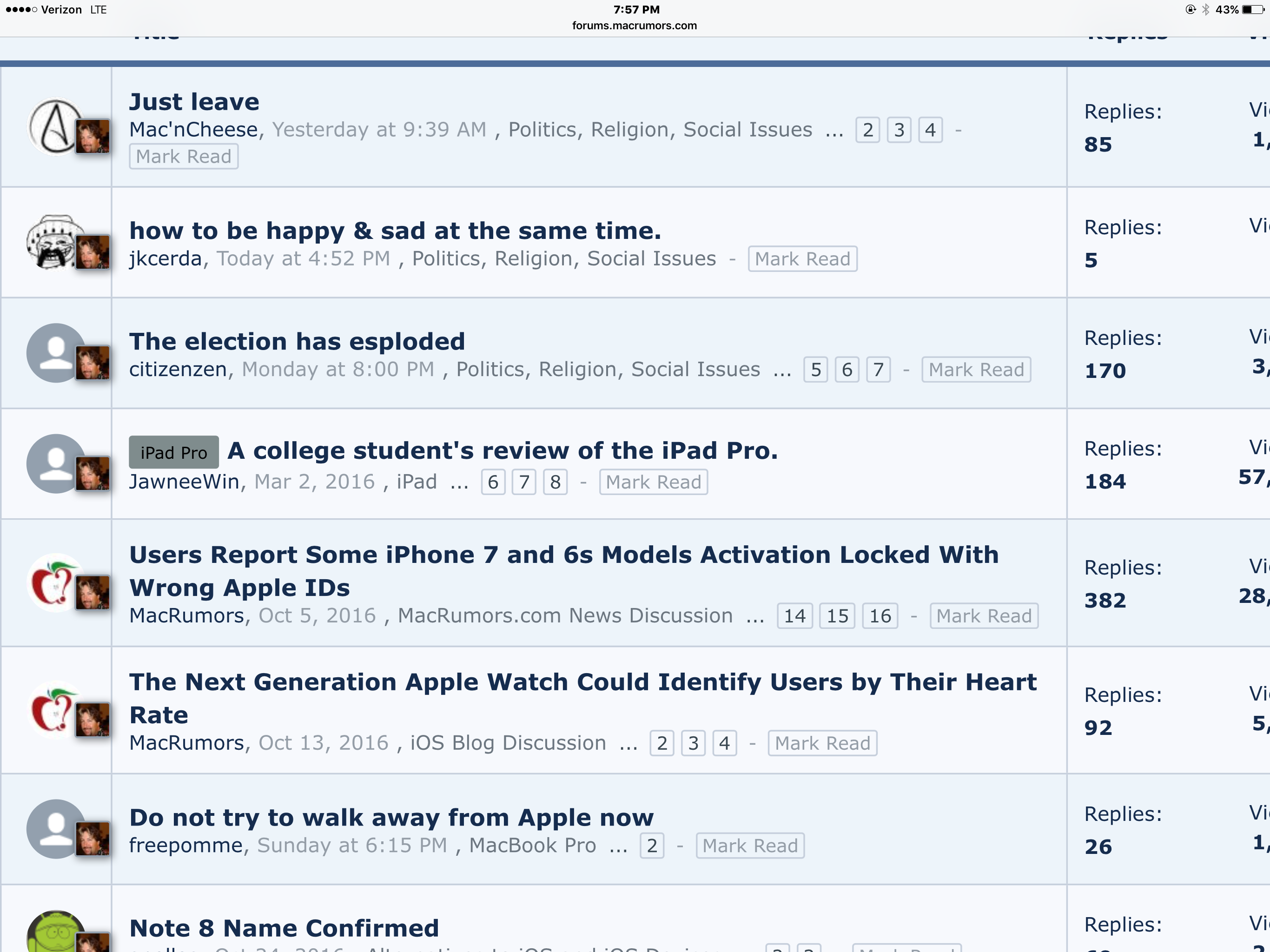Tap the '170' replies count
The width and height of the screenshot is (1270, 952).
point(1105,371)
